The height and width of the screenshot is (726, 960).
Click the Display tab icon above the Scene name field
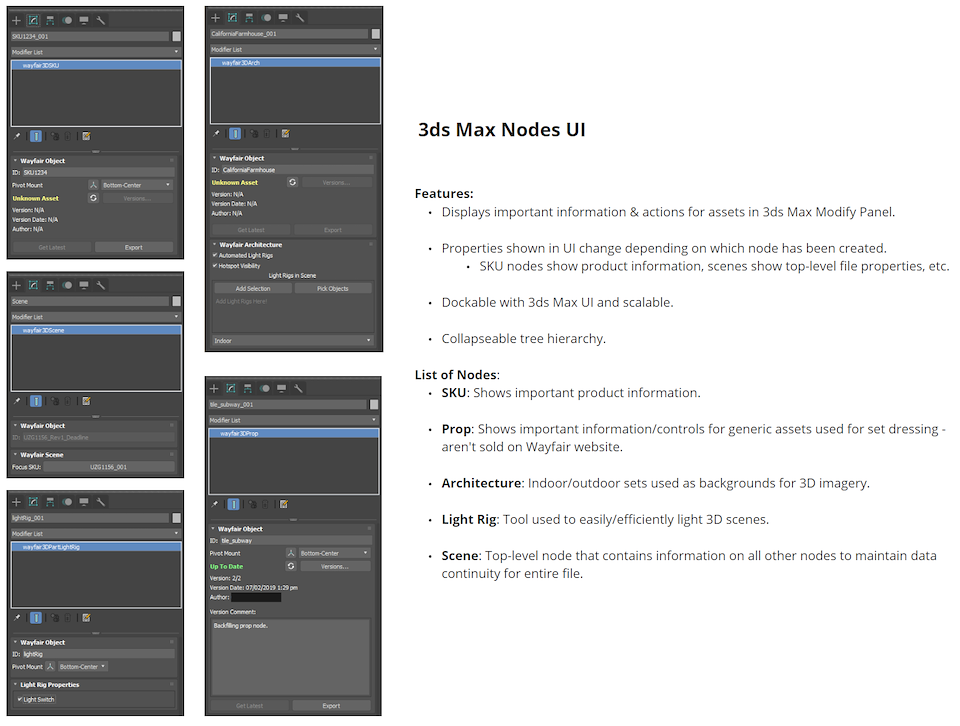(84, 285)
